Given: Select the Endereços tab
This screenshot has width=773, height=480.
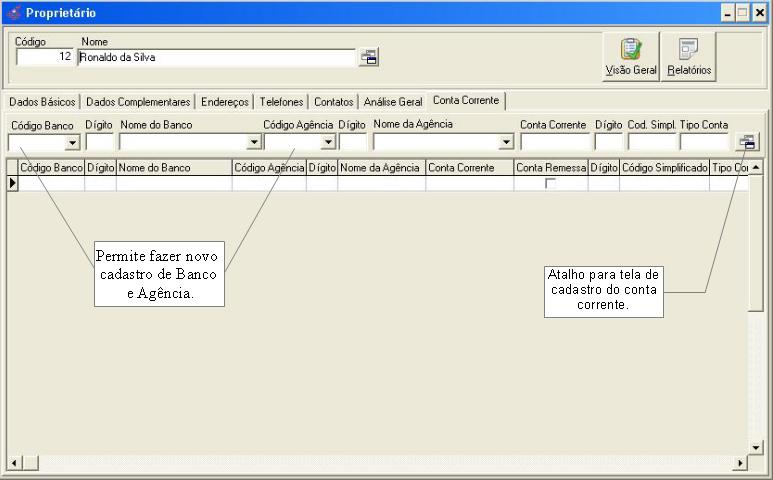Looking at the screenshot, I should 224,102.
